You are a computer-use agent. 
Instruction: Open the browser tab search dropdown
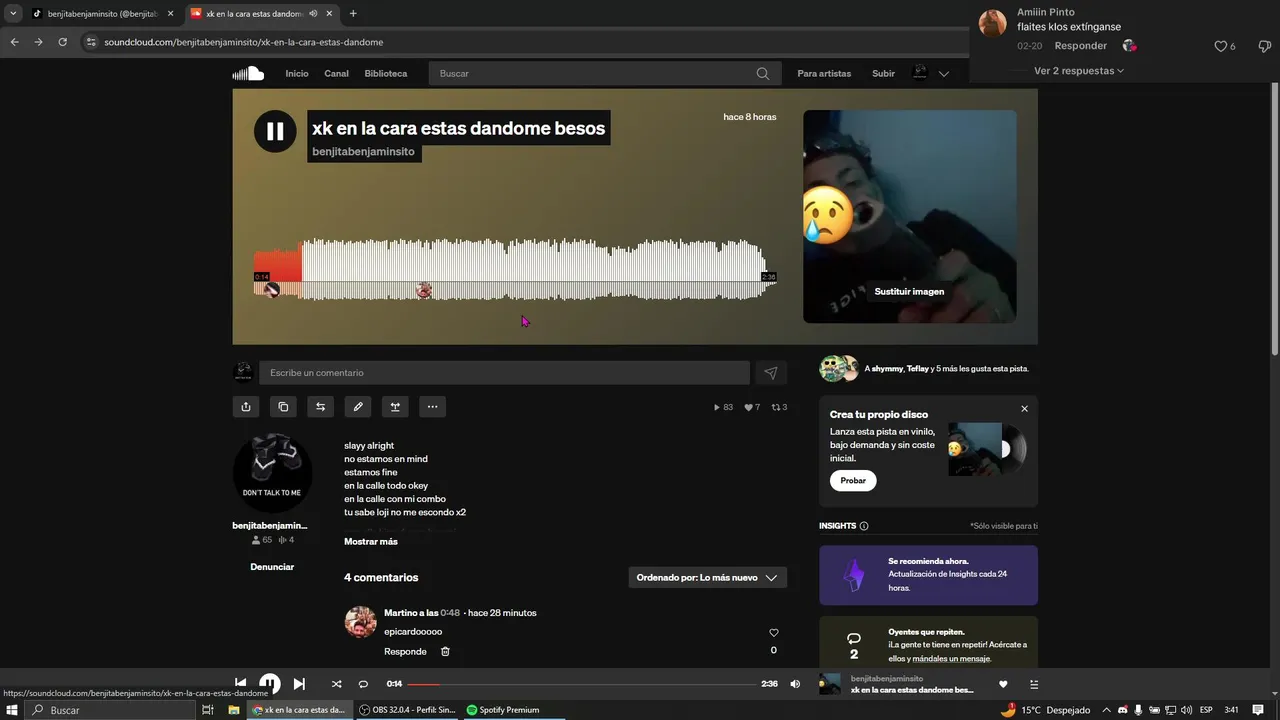click(x=13, y=13)
